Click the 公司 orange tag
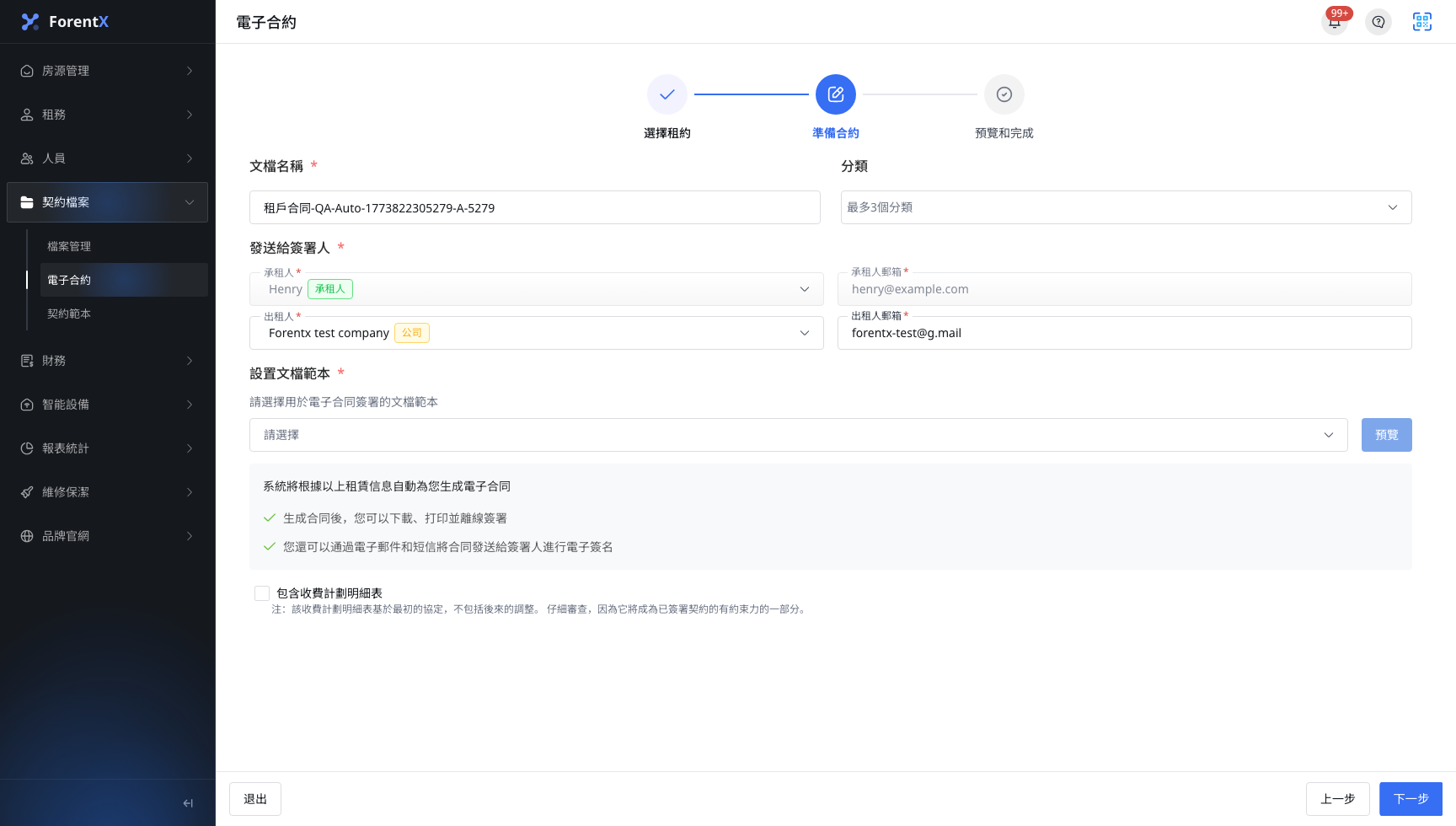Screen dimensions: 1456x826 tap(412, 333)
